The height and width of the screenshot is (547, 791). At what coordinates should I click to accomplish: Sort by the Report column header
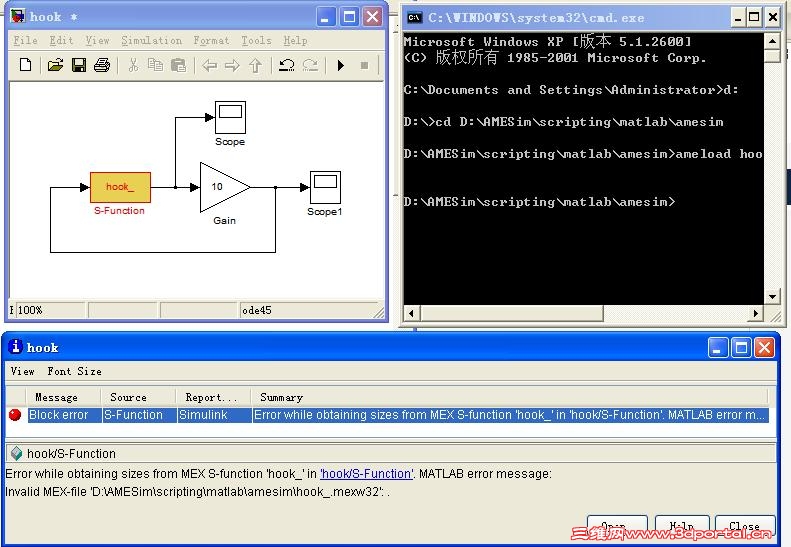click(213, 397)
